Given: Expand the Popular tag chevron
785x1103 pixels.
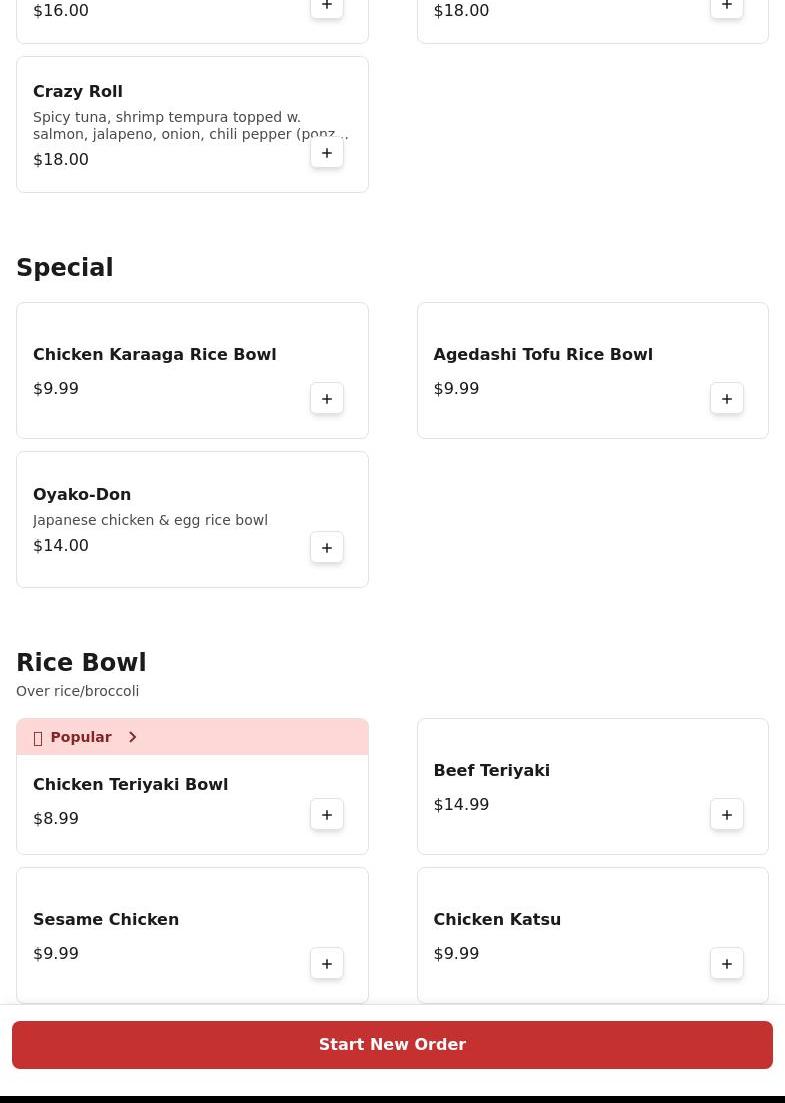Looking at the screenshot, I should (x=132, y=737).
